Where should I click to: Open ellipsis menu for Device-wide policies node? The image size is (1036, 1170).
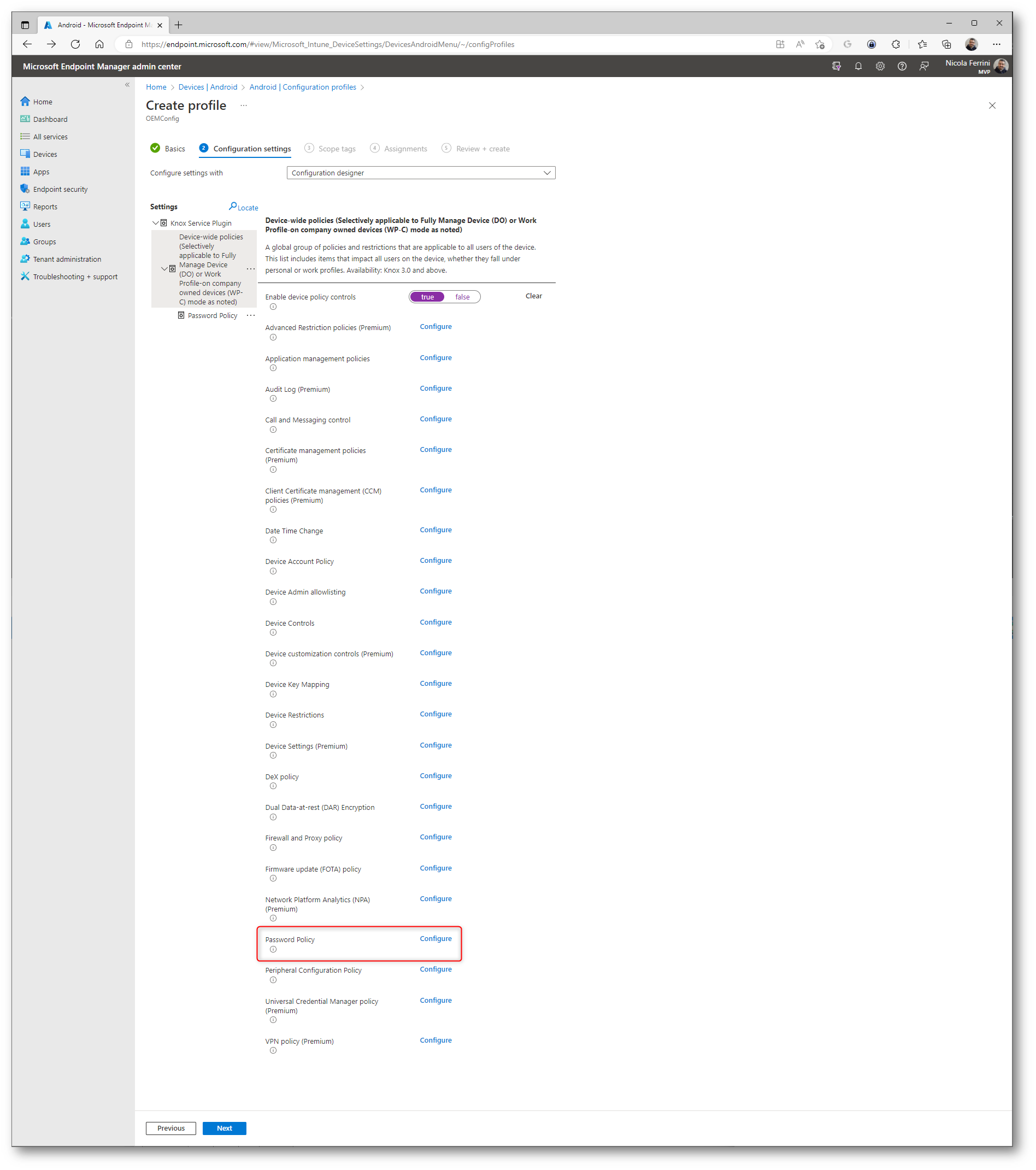(251, 269)
